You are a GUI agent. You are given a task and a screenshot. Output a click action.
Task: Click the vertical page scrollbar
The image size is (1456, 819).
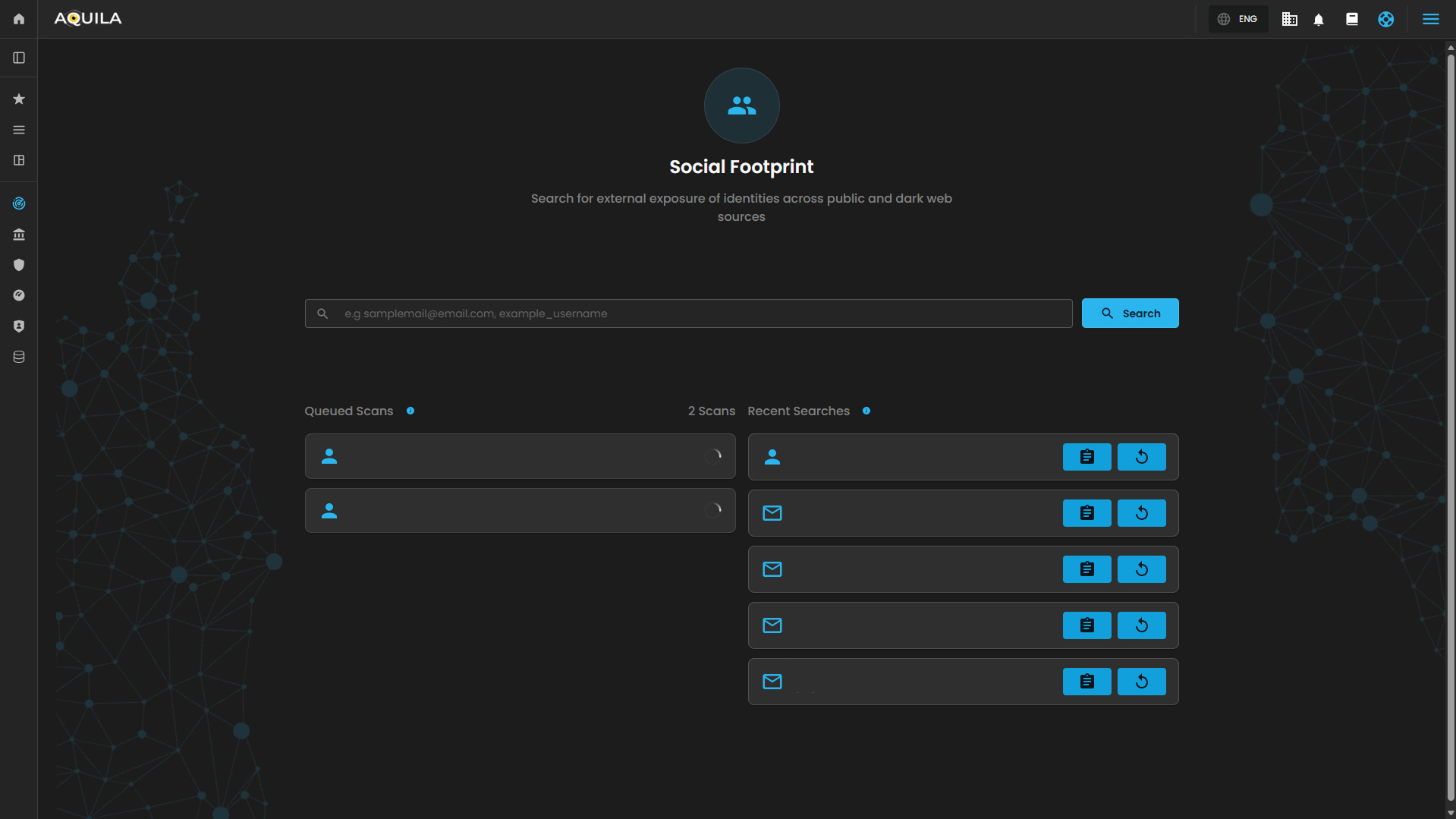(1450, 425)
